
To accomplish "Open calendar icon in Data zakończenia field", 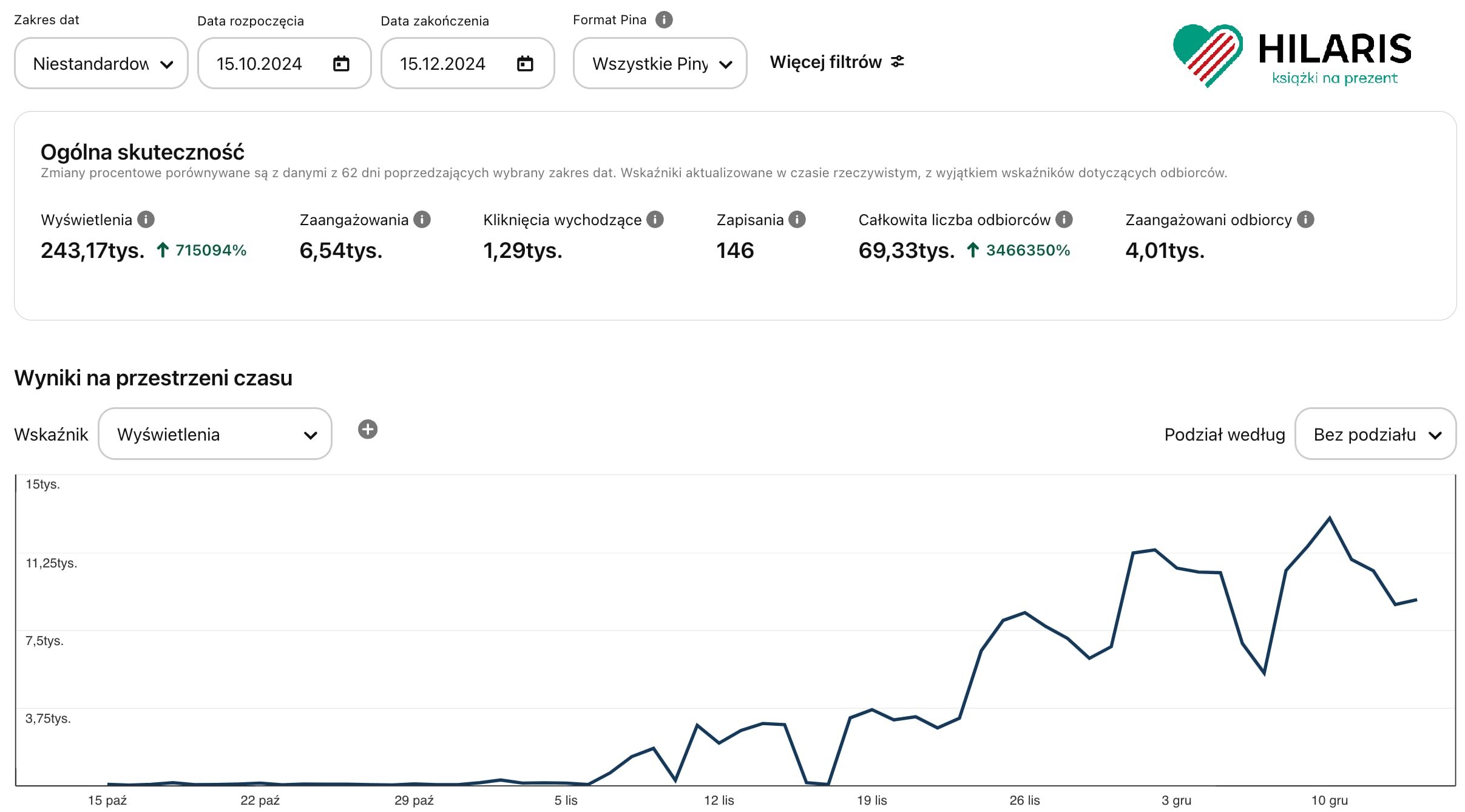I will 525,64.
